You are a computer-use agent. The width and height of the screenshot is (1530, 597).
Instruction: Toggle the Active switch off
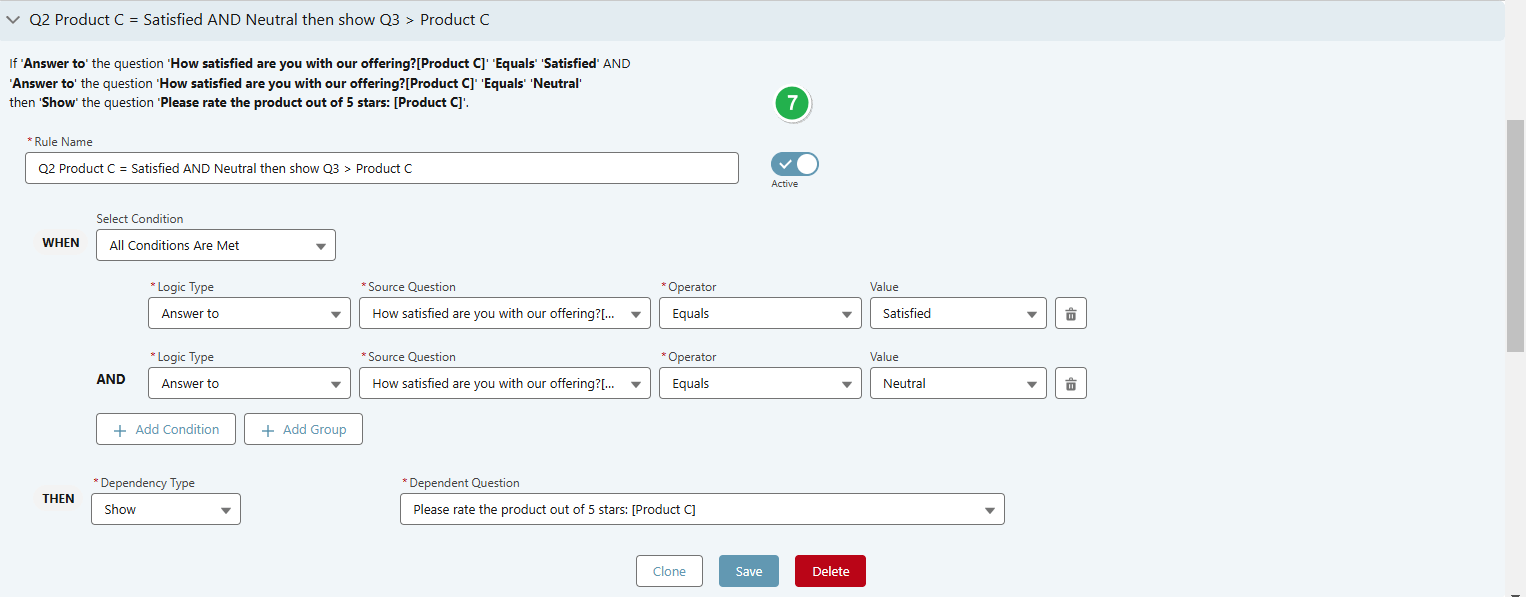[793, 163]
